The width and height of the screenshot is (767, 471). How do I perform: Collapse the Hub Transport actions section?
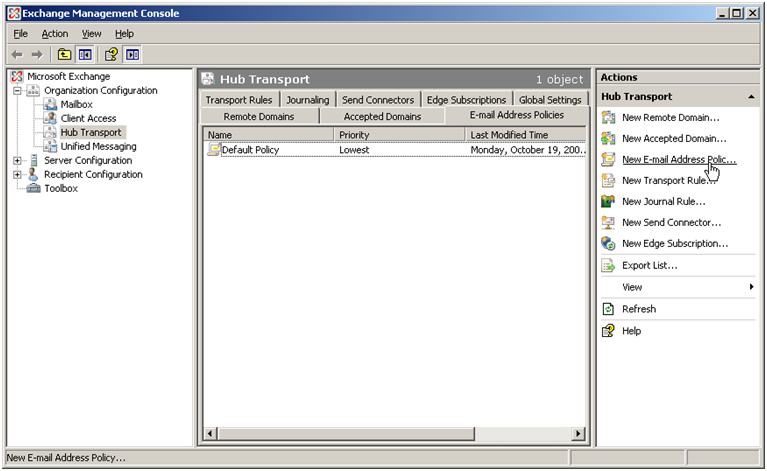pos(750,97)
